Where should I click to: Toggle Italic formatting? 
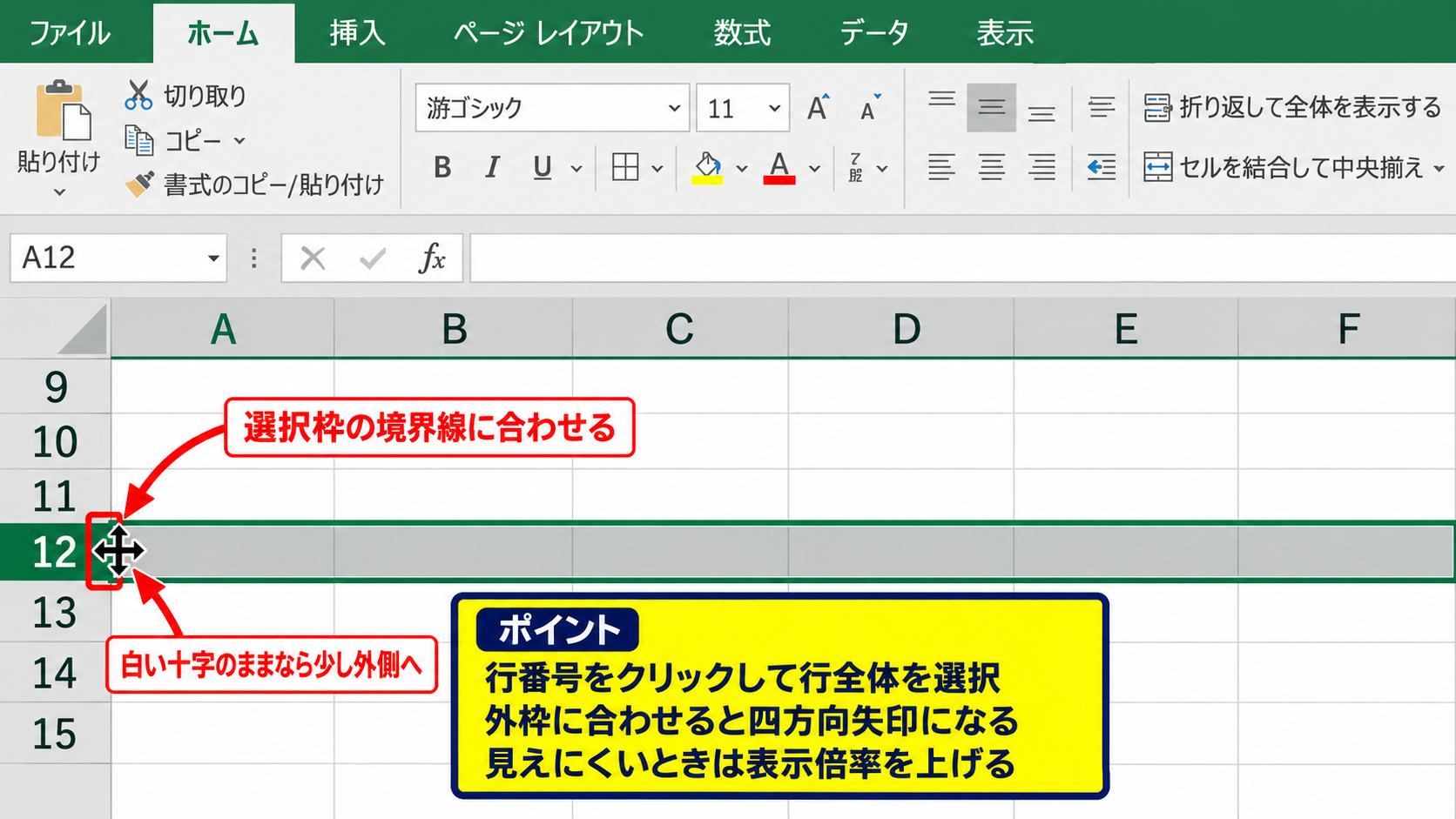point(492,167)
